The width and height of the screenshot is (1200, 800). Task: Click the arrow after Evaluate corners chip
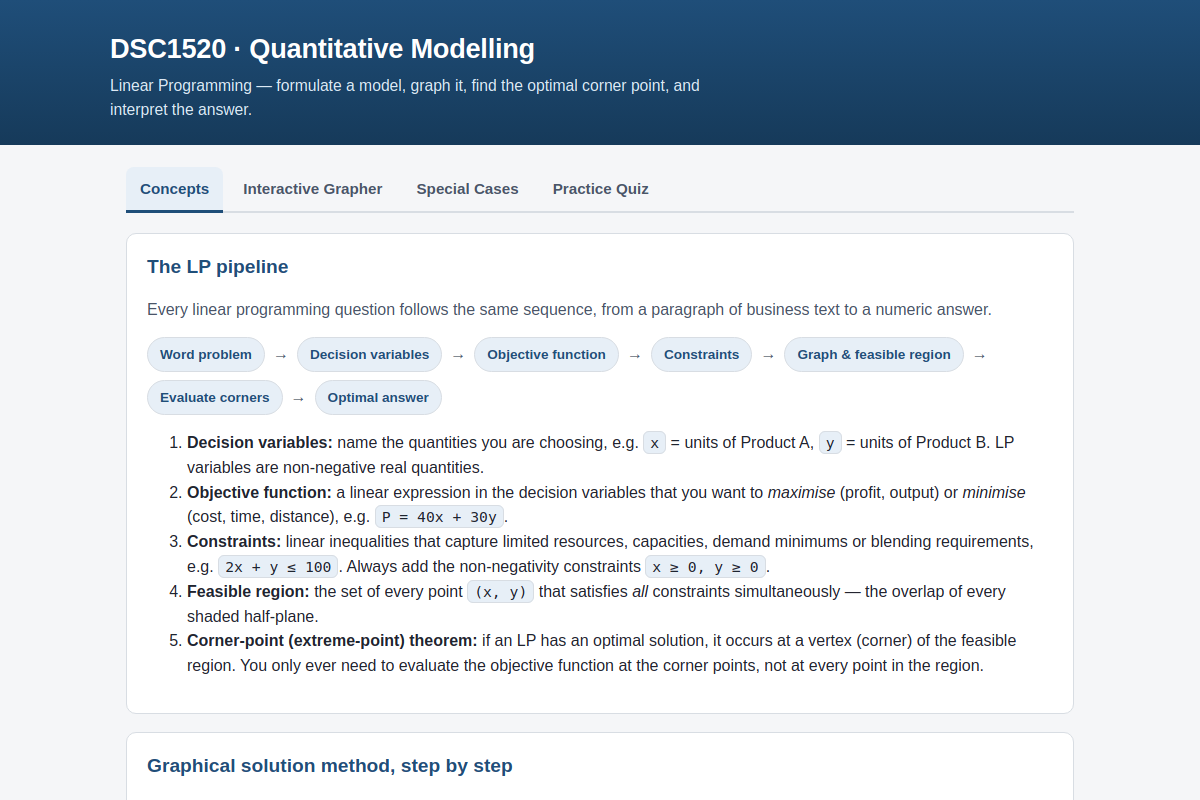click(x=299, y=399)
